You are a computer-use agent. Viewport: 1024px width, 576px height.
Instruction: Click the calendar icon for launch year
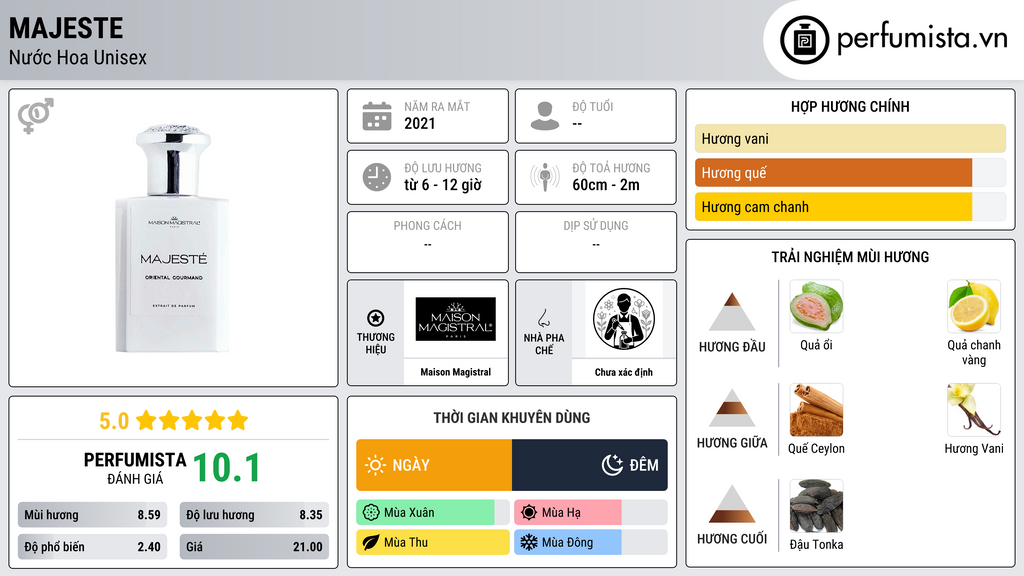377,116
